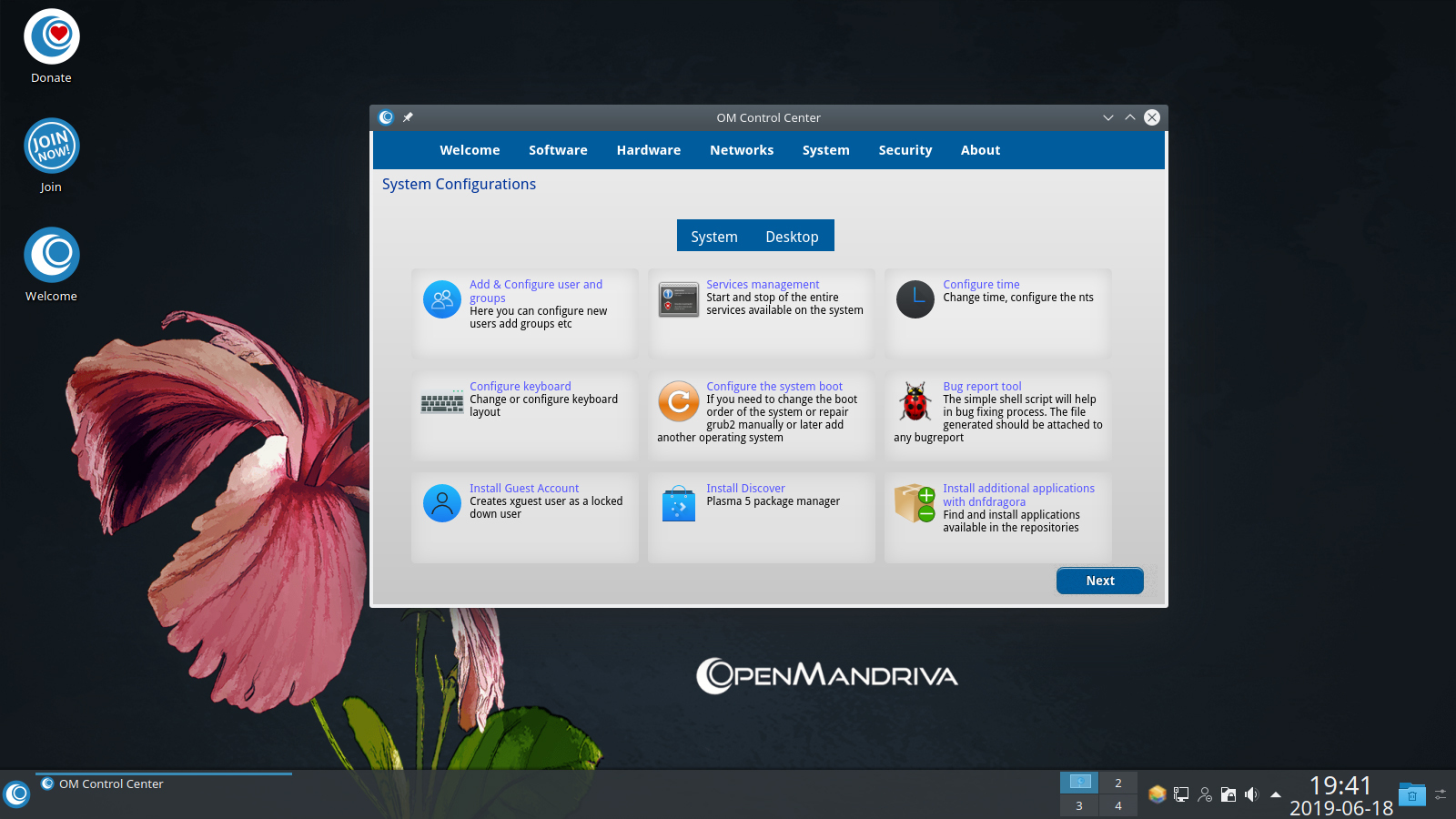
Task: Click the clock showing 19:41
Action: tap(1340, 785)
